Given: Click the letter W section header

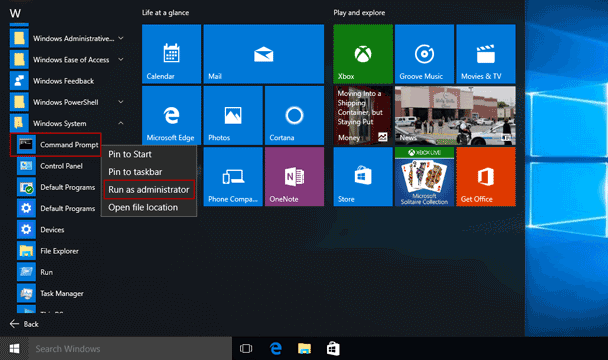Looking at the screenshot, I should [x=15, y=14].
